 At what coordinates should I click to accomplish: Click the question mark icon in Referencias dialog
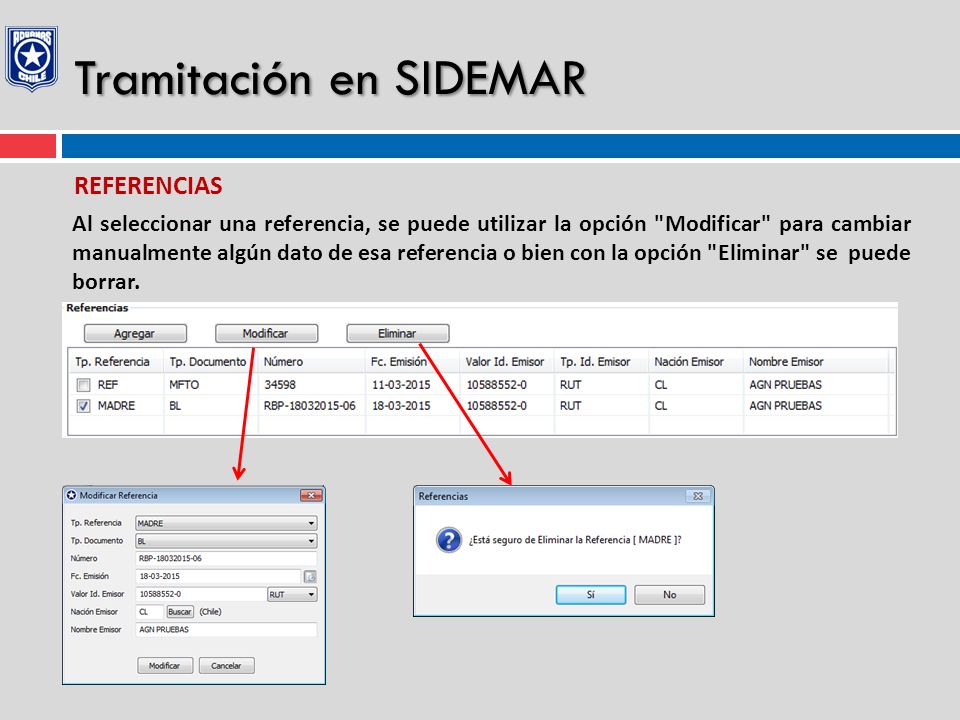click(449, 541)
